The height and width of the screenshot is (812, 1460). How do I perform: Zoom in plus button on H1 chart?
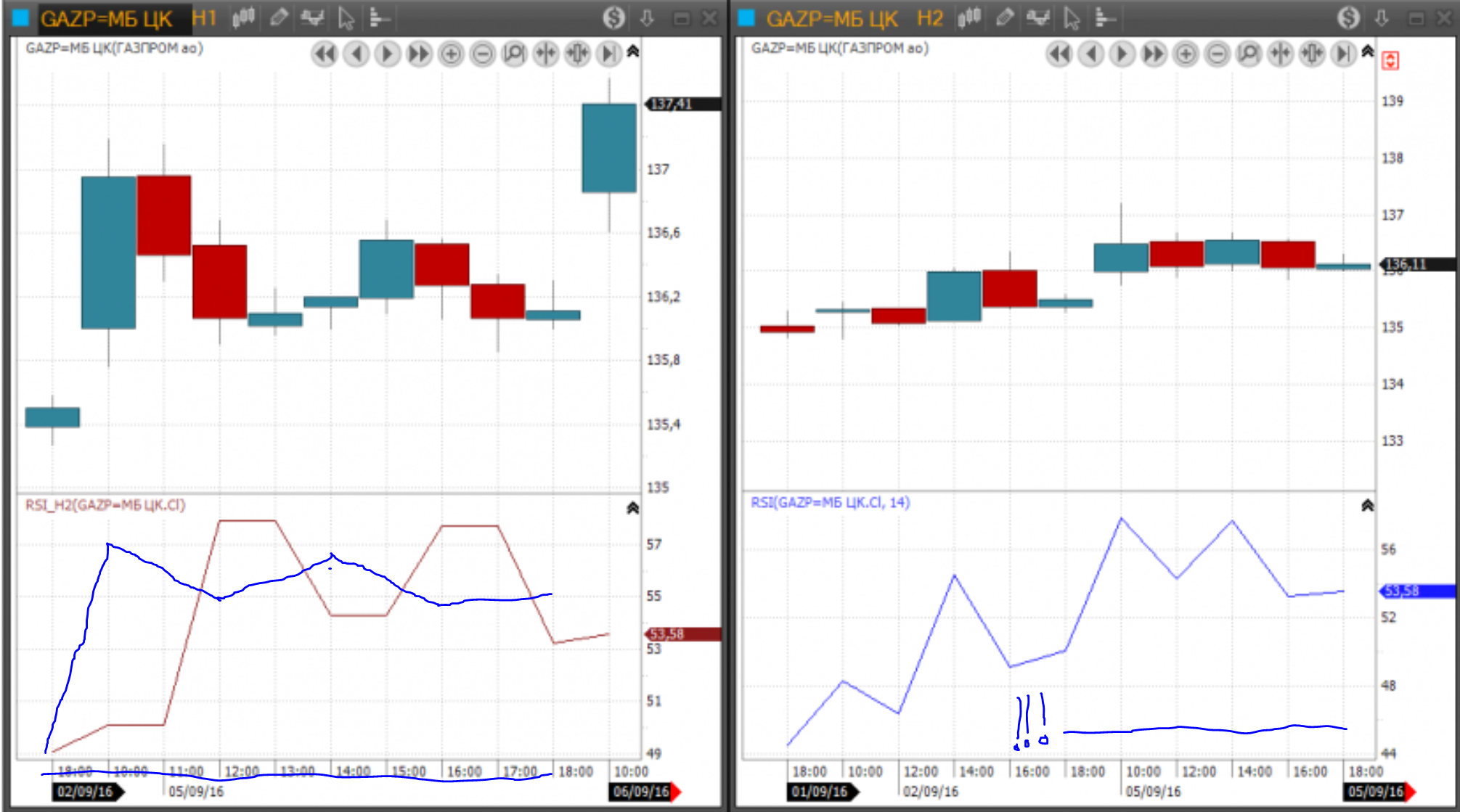(451, 54)
